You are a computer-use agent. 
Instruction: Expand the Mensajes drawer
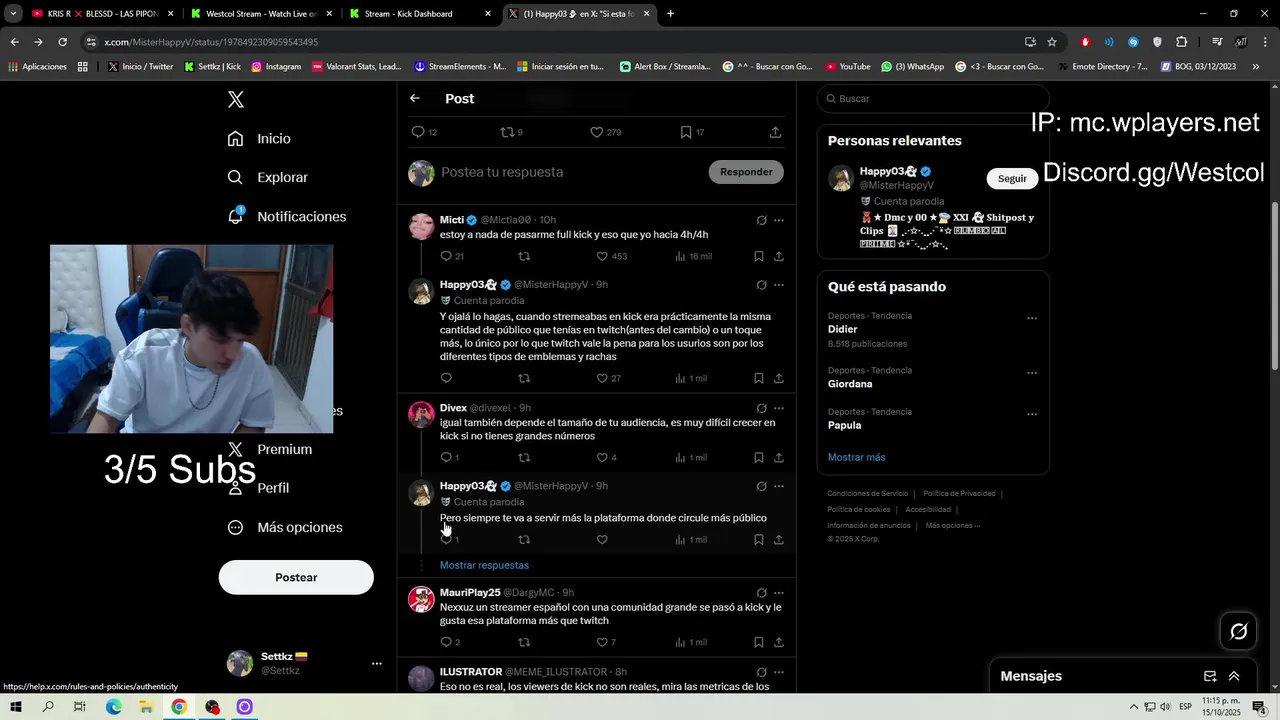point(1234,676)
